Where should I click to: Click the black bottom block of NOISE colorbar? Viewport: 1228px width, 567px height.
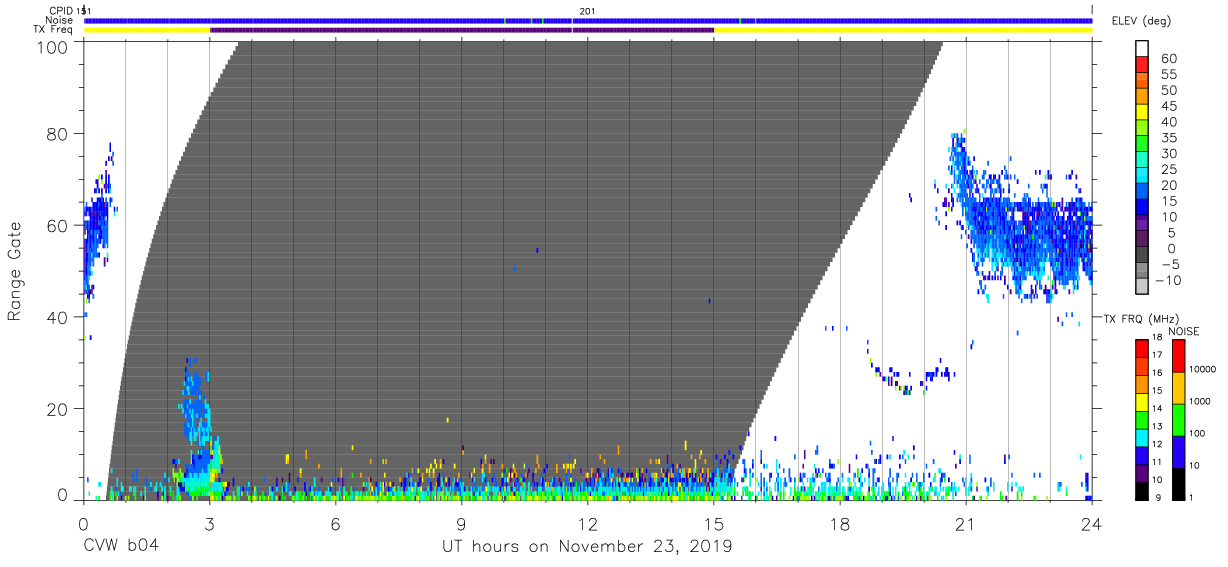[x=1178, y=483]
